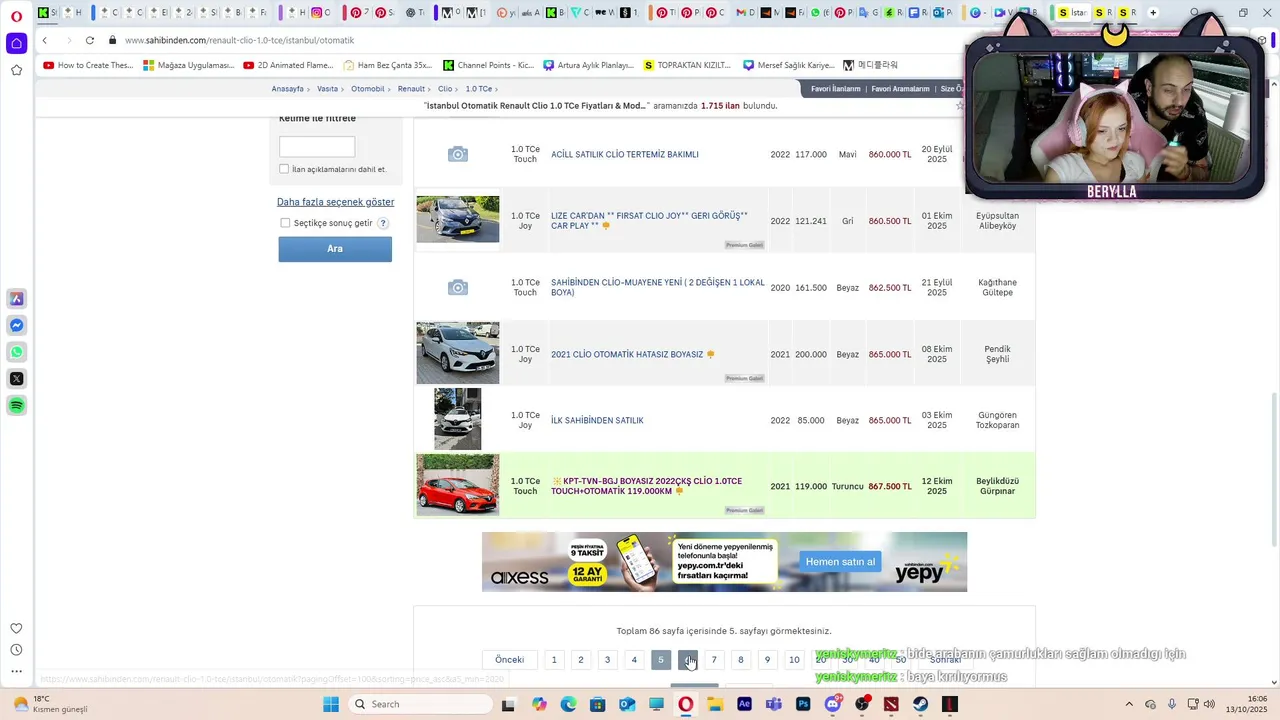Screen dimensions: 1280x720
Task: Open listing 'İLK SAHİBİNDEN SATILIK'
Action: click(597, 421)
